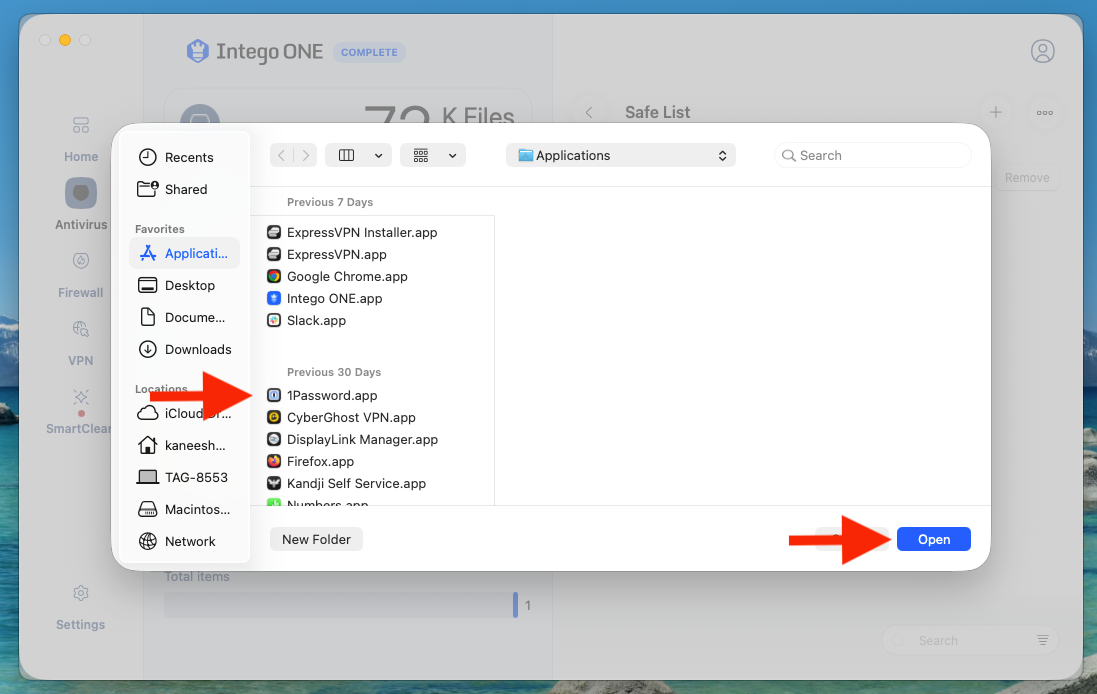The height and width of the screenshot is (694, 1097).
Task: Click the Numbers.app row
Action: tap(372, 502)
